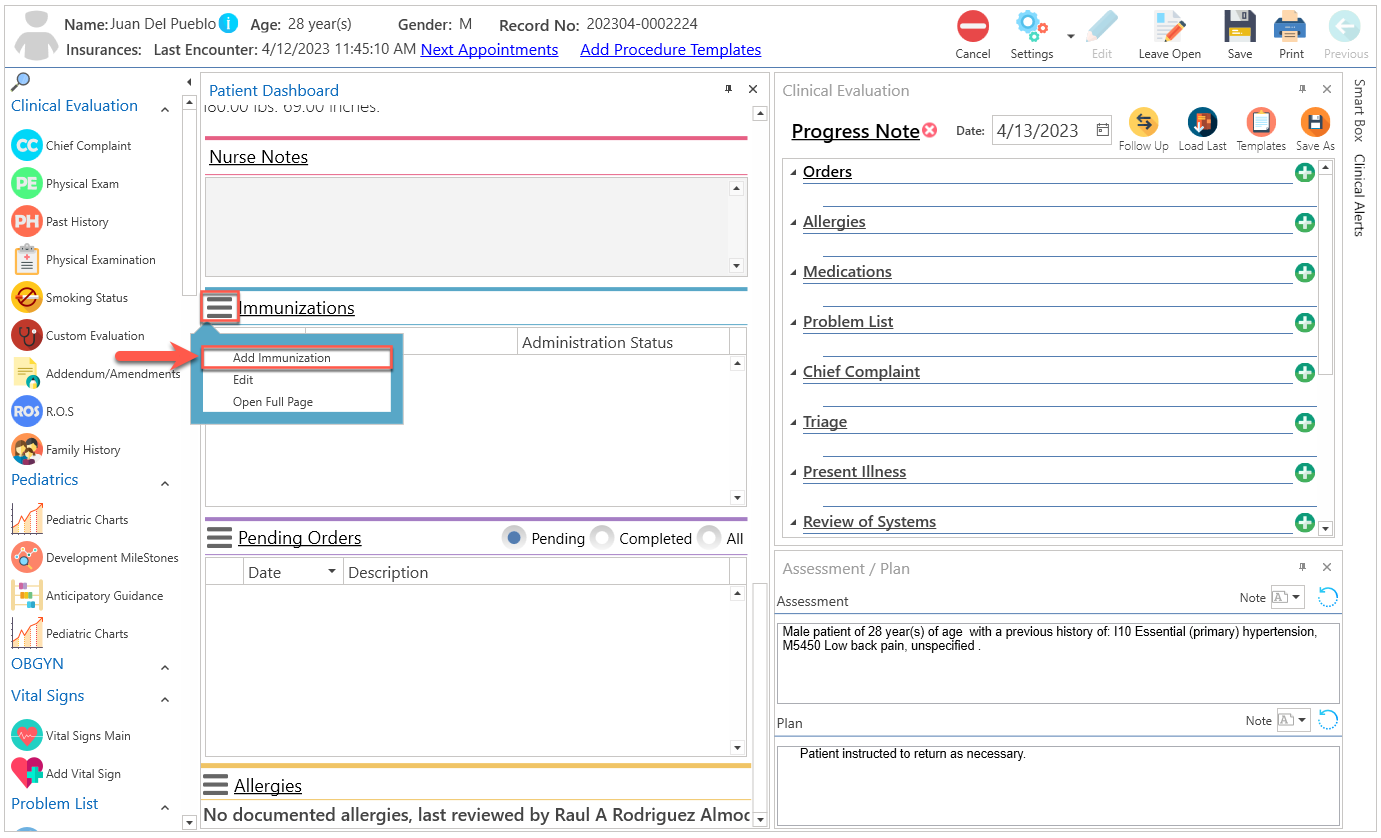The height and width of the screenshot is (838, 1381).
Task: Open Vital Signs Main item
Action: pyautogui.click(x=71, y=736)
